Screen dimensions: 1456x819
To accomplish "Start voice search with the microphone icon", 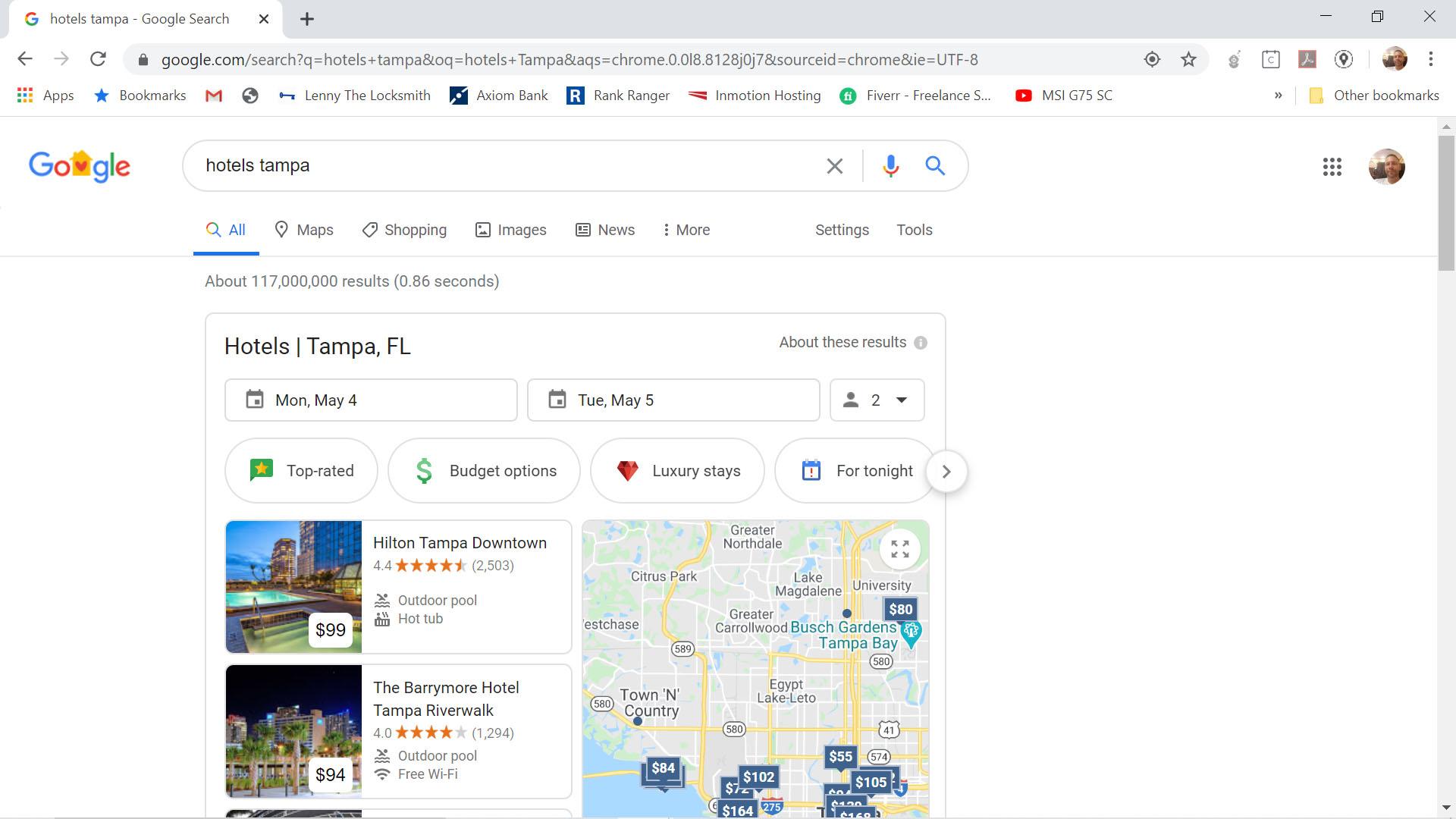I will (x=891, y=166).
